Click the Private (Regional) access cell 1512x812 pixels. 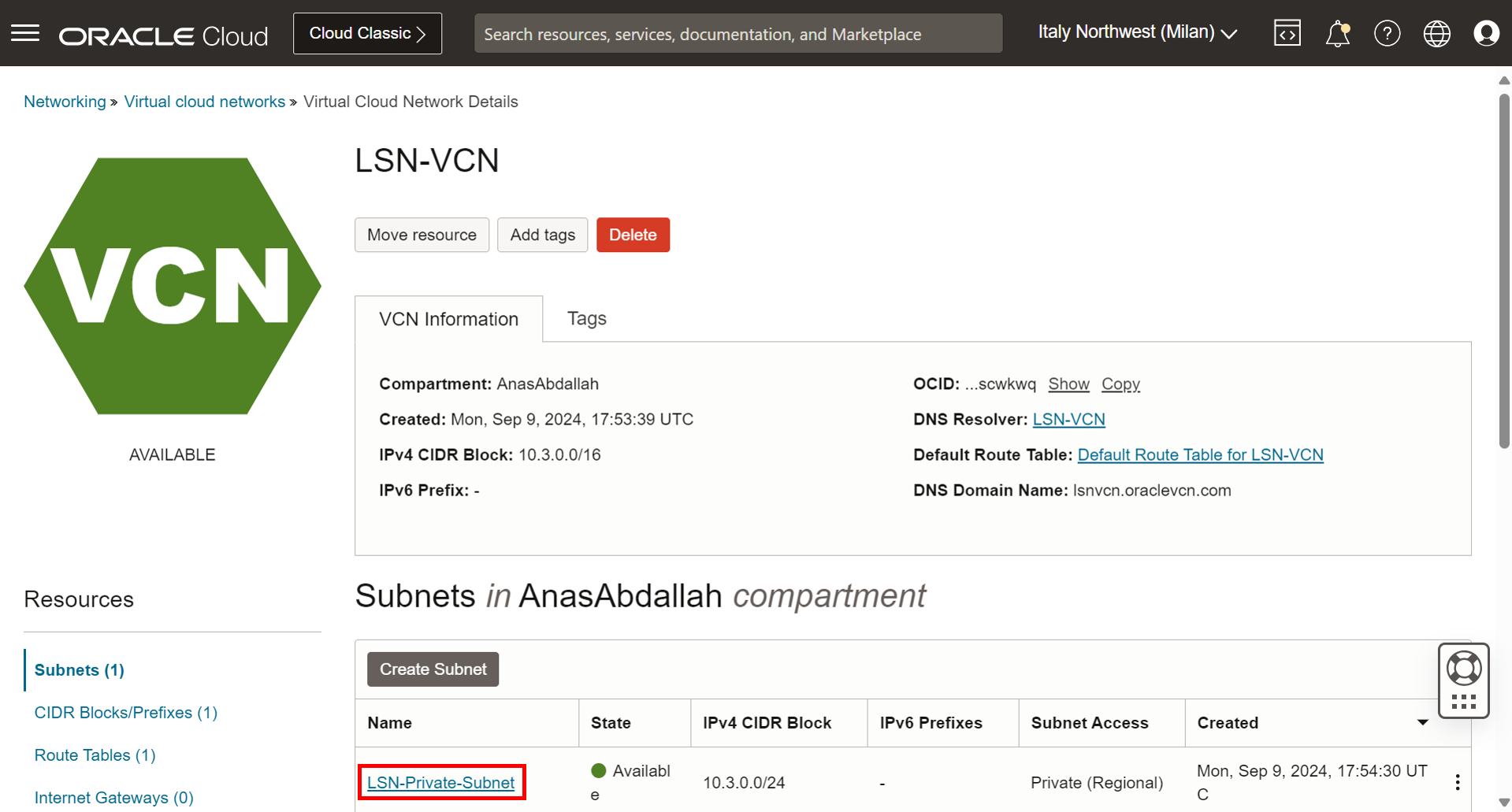tap(1097, 783)
